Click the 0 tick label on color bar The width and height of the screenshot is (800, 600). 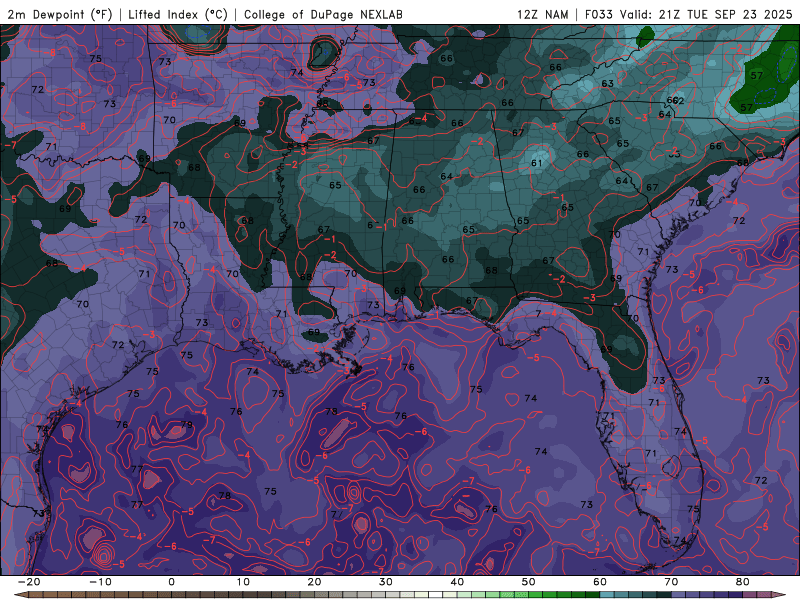(x=171, y=582)
